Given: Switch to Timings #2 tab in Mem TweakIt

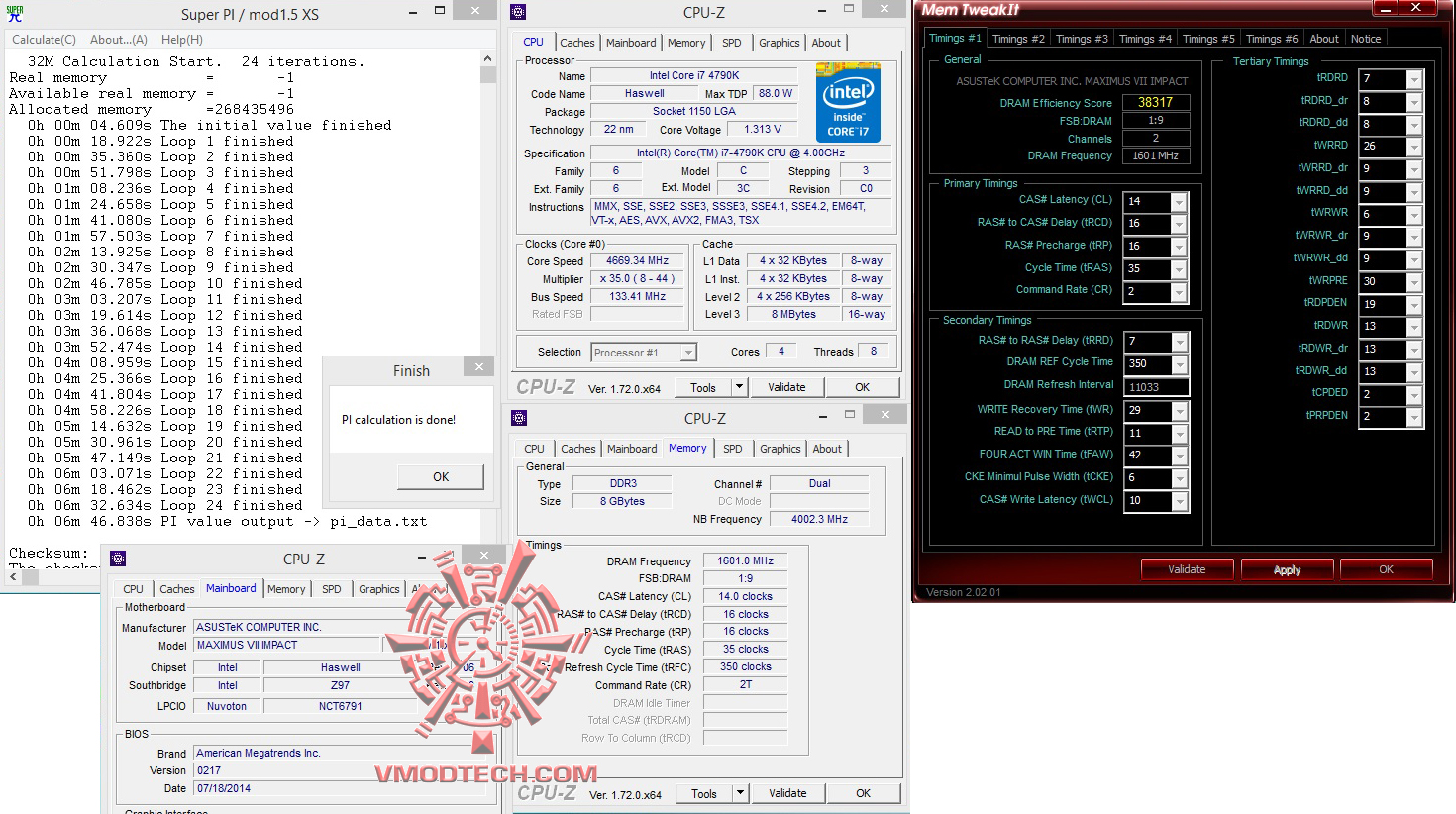Looking at the screenshot, I should click(1018, 39).
